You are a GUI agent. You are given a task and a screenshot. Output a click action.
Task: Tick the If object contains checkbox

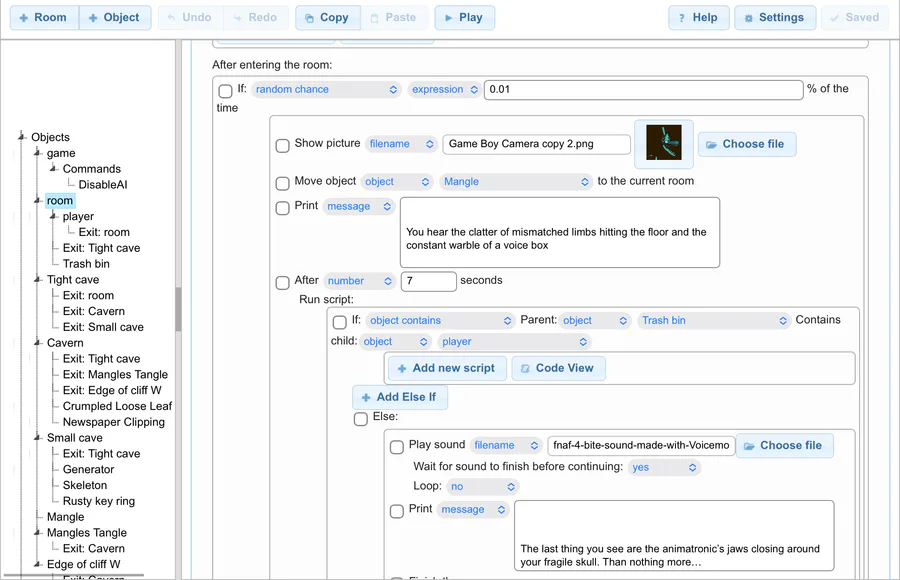340,322
